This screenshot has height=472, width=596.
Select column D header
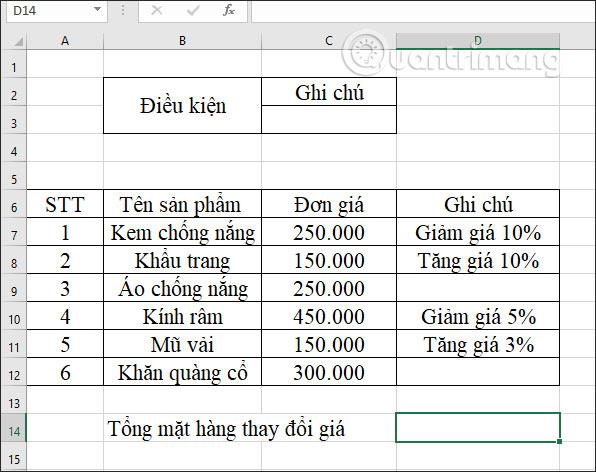click(x=478, y=41)
